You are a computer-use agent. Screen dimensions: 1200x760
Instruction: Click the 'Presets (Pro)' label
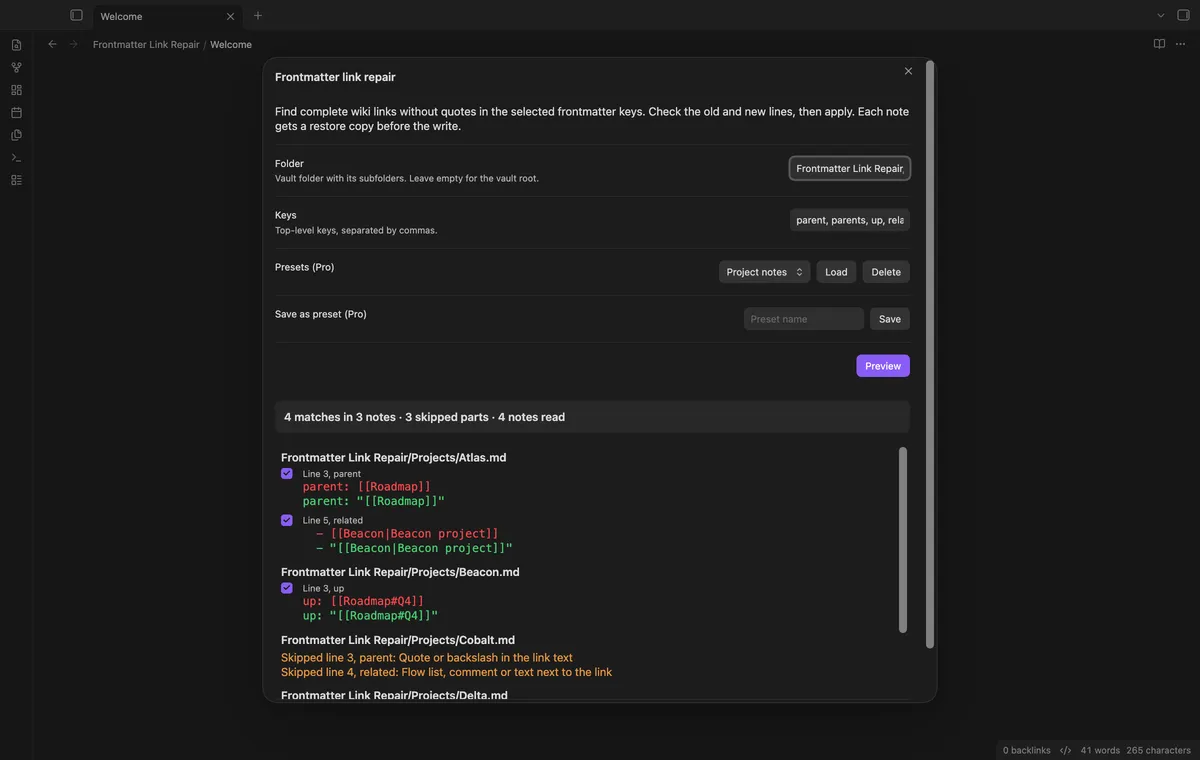[305, 267]
